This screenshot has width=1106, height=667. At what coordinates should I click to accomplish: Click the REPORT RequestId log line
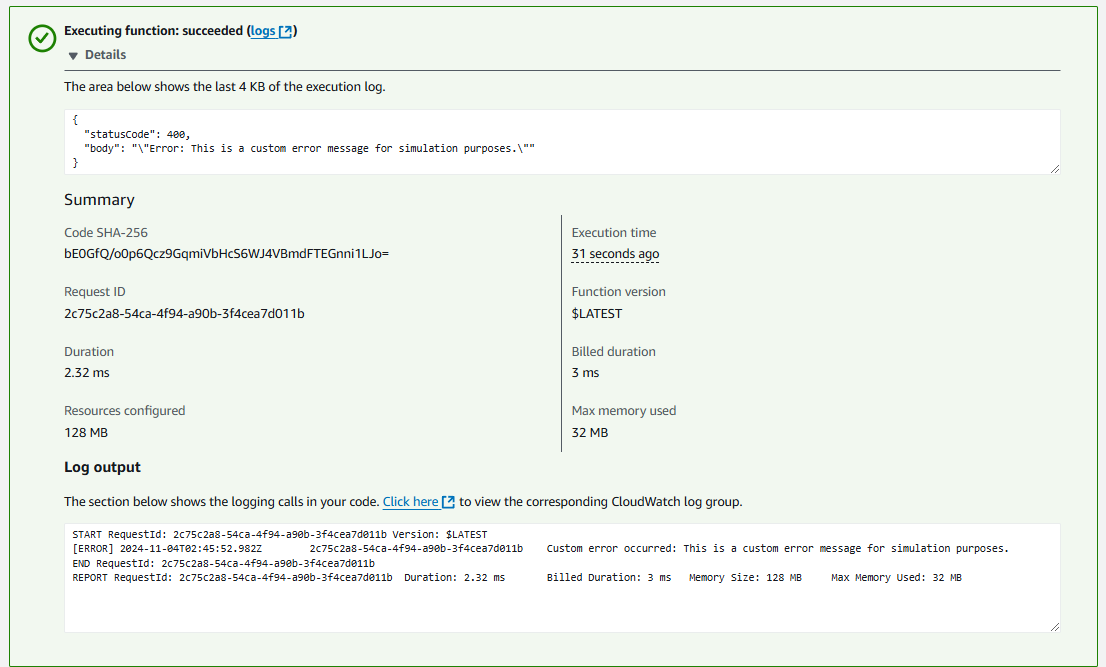(x=516, y=578)
